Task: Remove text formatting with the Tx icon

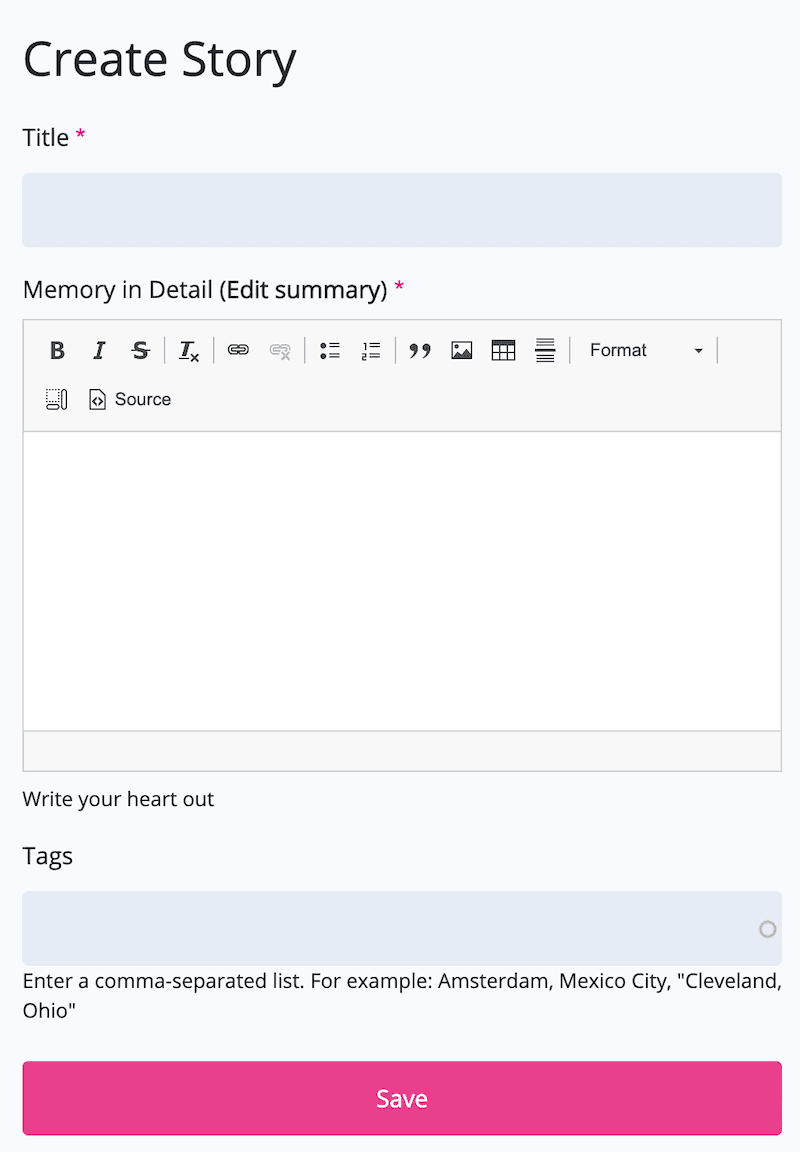Action: coord(188,350)
